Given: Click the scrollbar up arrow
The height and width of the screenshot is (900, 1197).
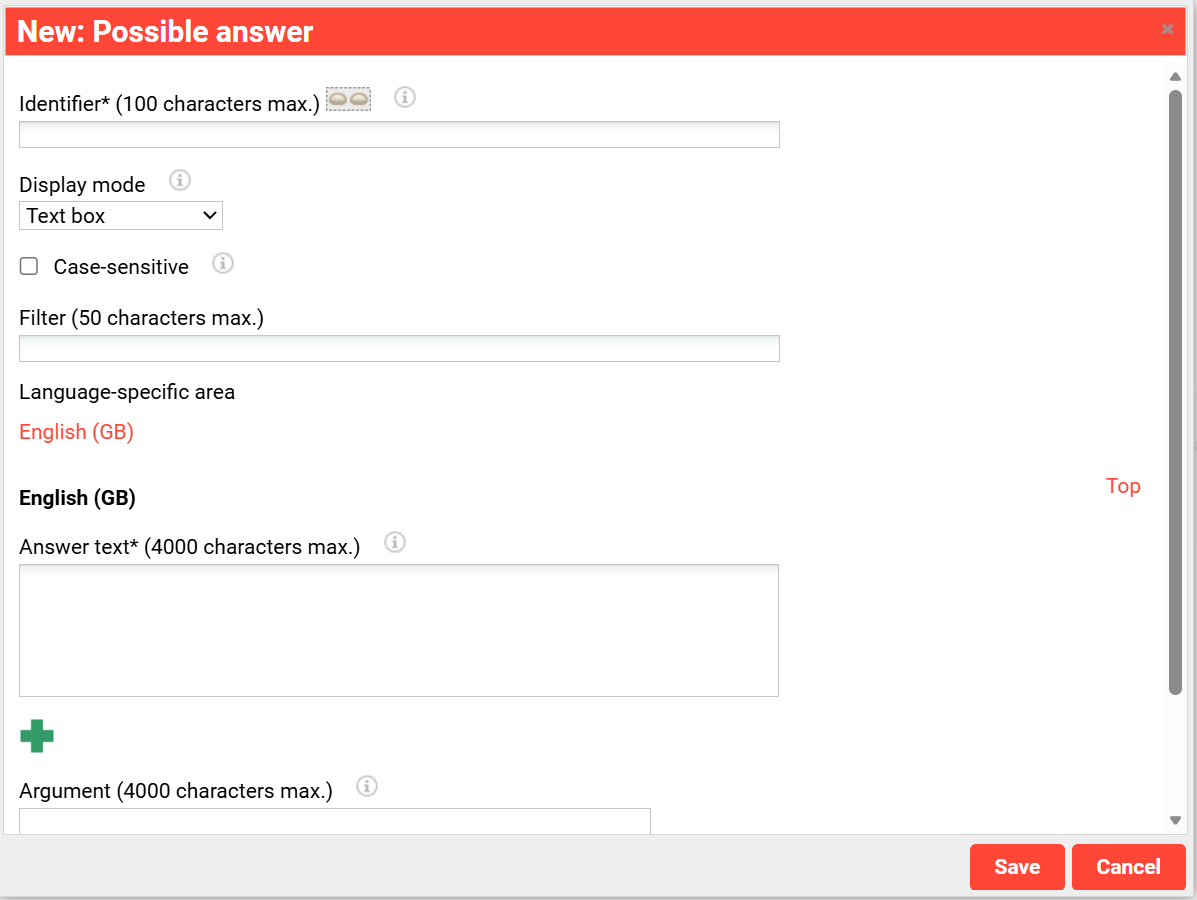Looking at the screenshot, I should pos(1175,76).
